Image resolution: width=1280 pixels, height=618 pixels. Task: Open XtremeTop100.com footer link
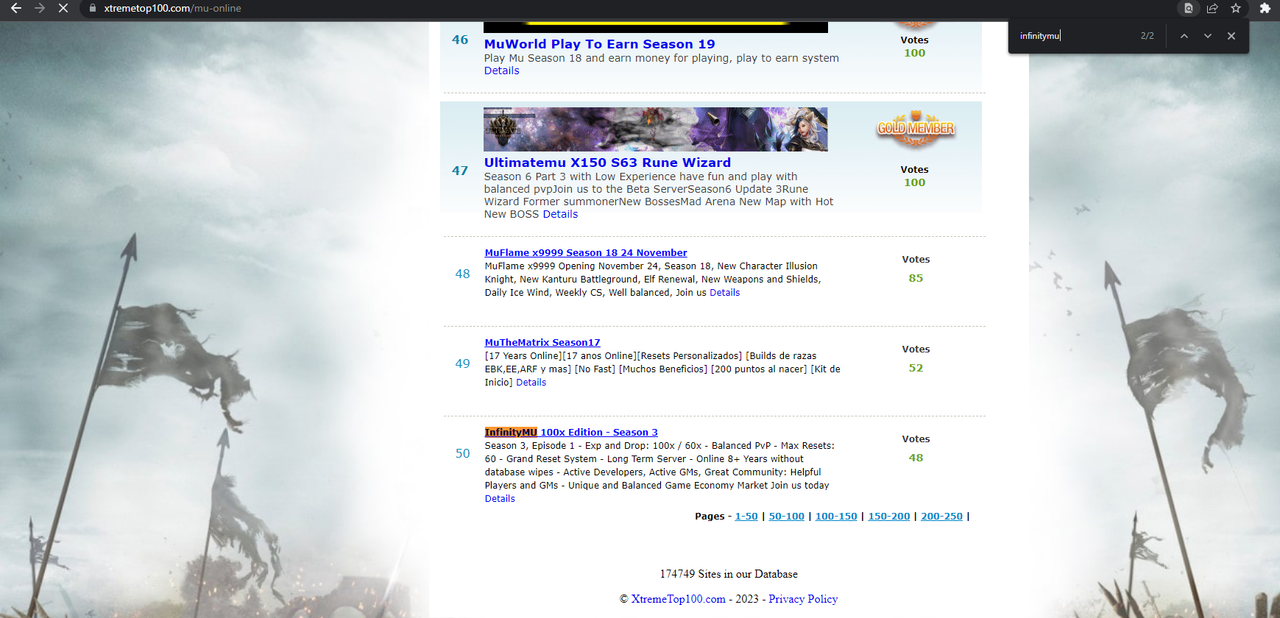tap(678, 599)
